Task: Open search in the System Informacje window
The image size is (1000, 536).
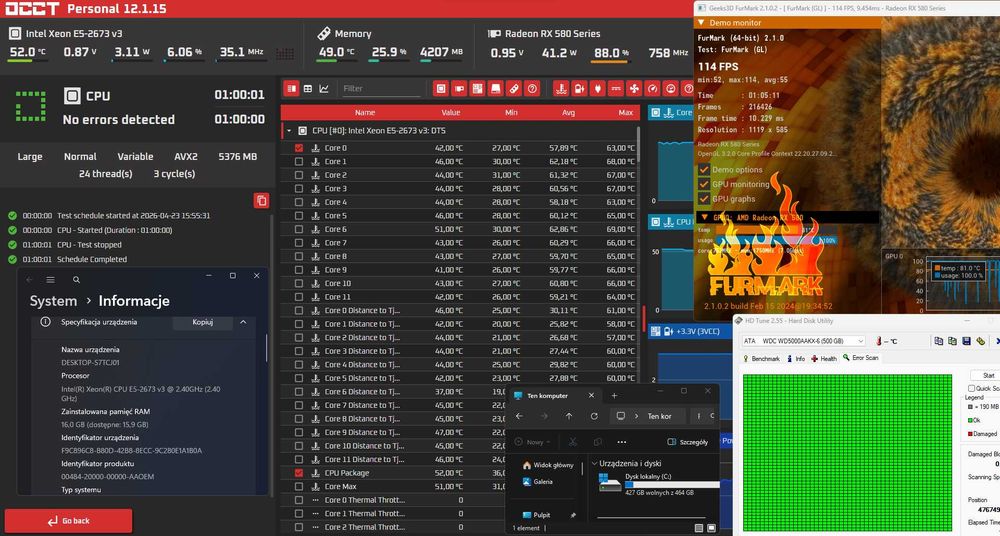Action: [77, 279]
